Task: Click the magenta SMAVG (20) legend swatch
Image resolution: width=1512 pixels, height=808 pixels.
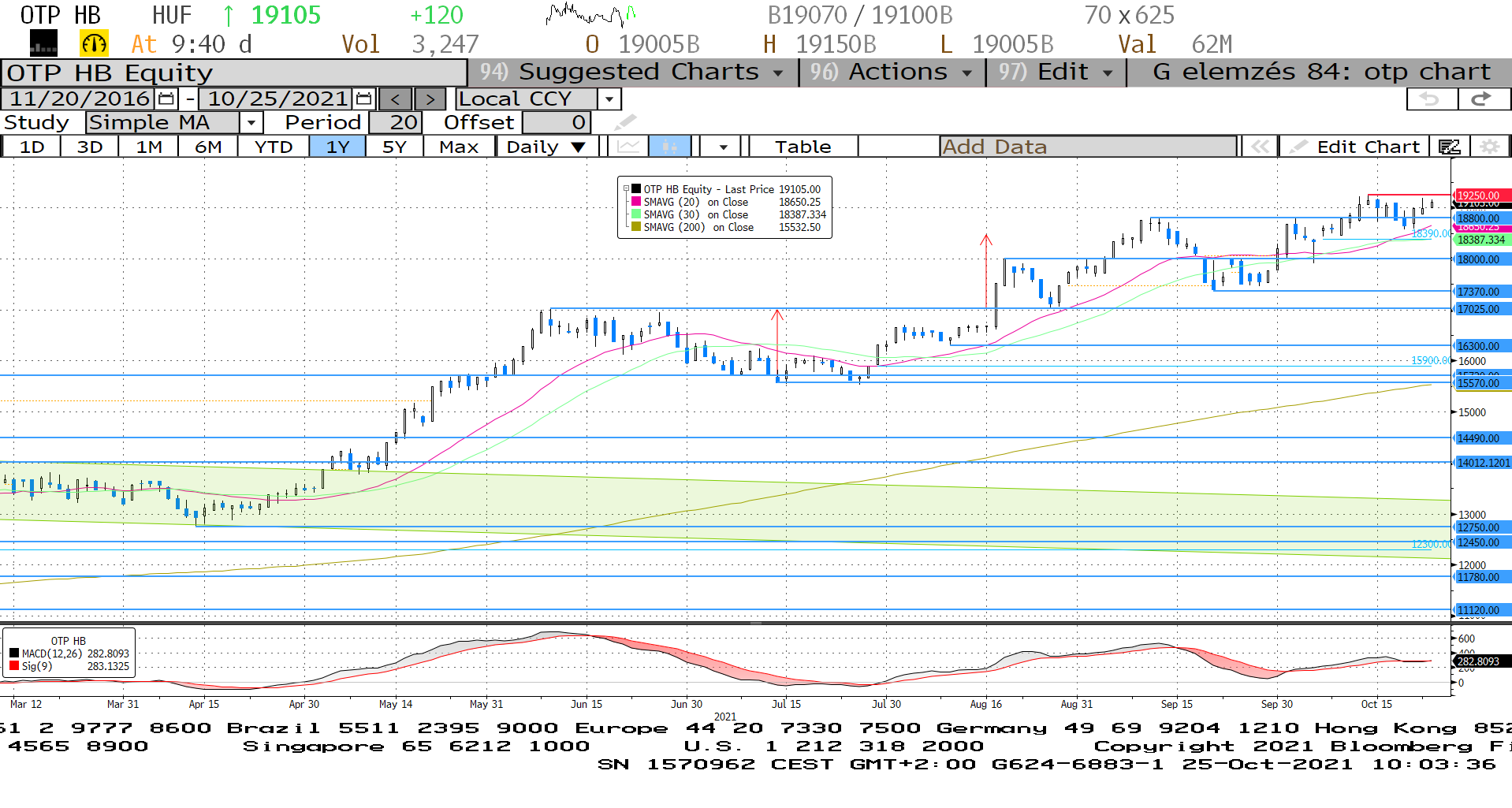Action: (x=636, y=202)
